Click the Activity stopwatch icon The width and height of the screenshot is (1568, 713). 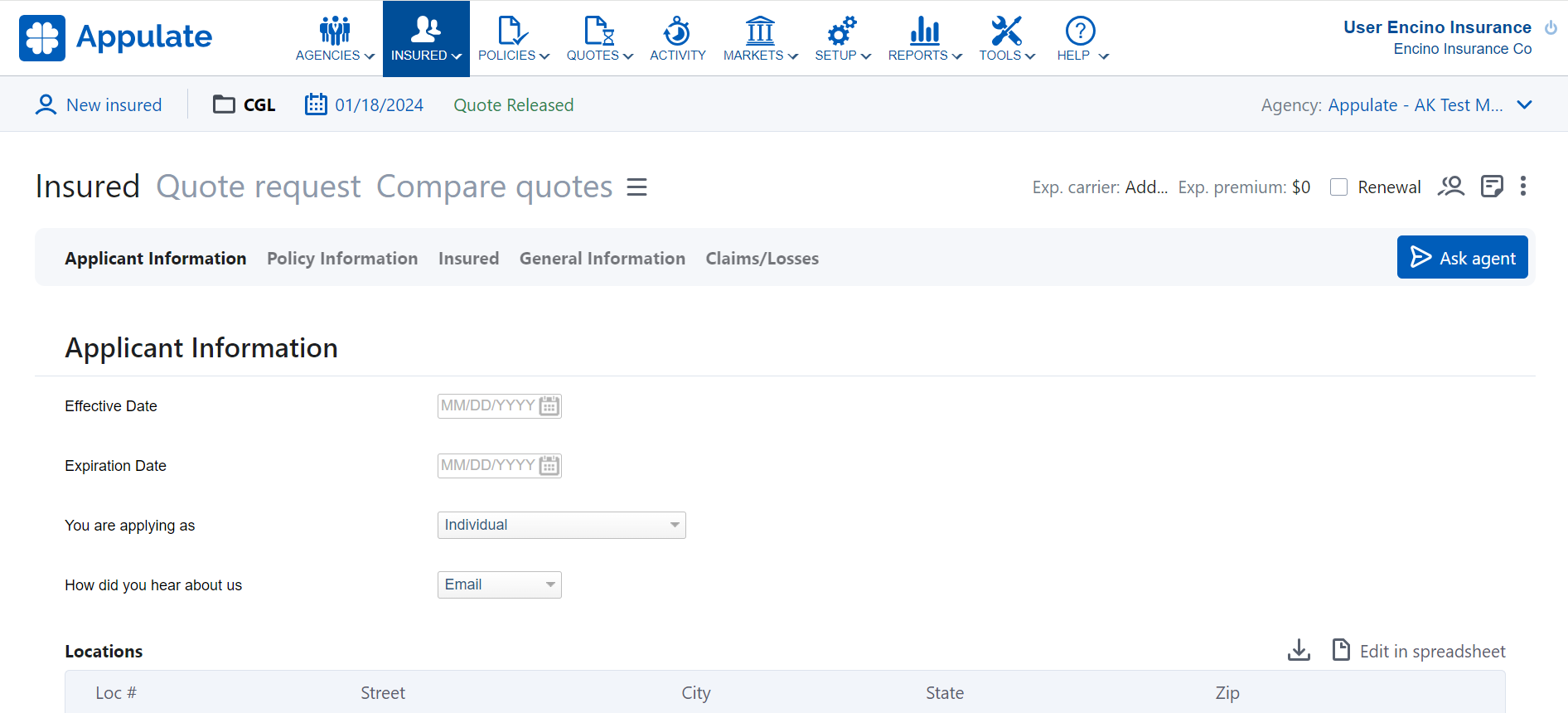677,32
